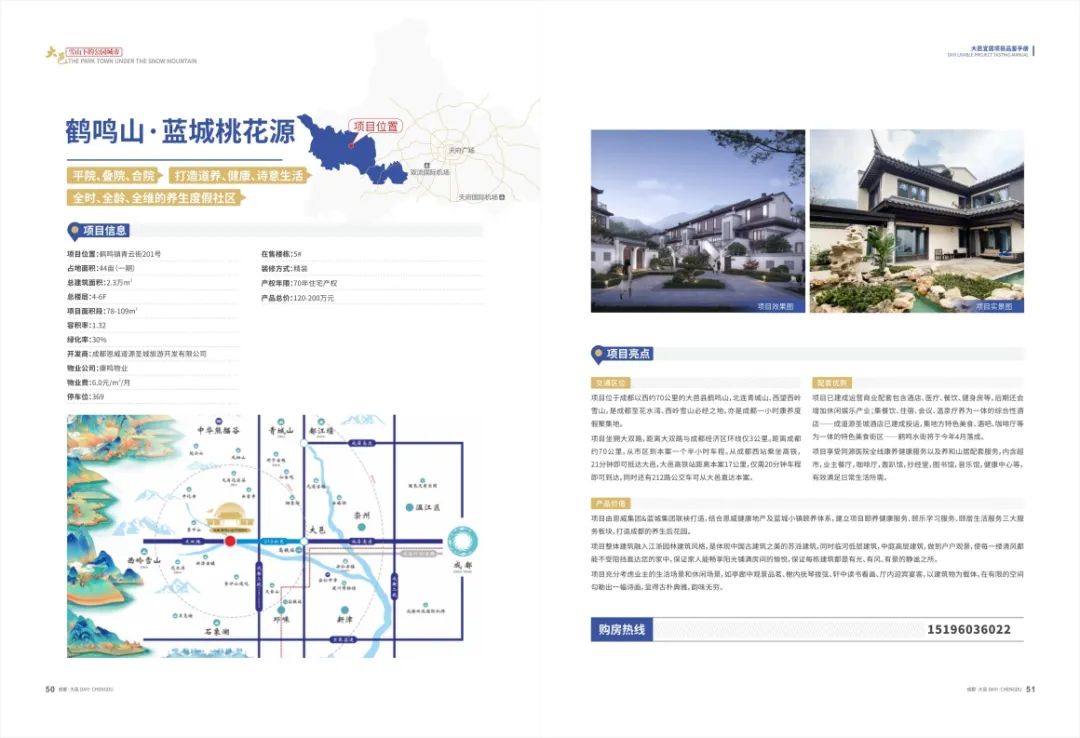This screenshot has height=738, width=1080.
Task: Click the 物业公司 row
Action: click(152, 368)
